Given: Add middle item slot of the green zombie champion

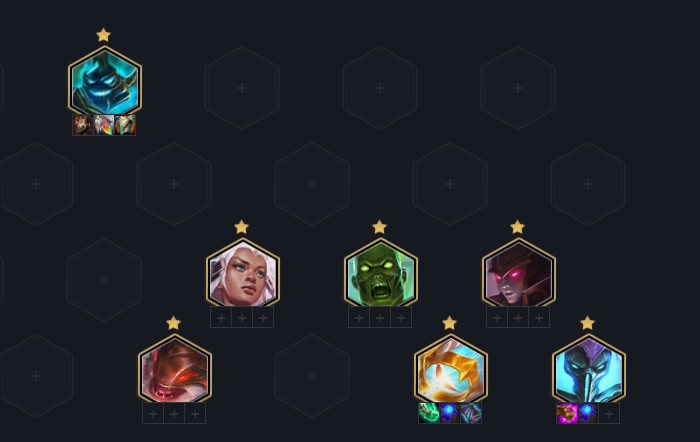Looking at the screenshot, I should (380, 317).
